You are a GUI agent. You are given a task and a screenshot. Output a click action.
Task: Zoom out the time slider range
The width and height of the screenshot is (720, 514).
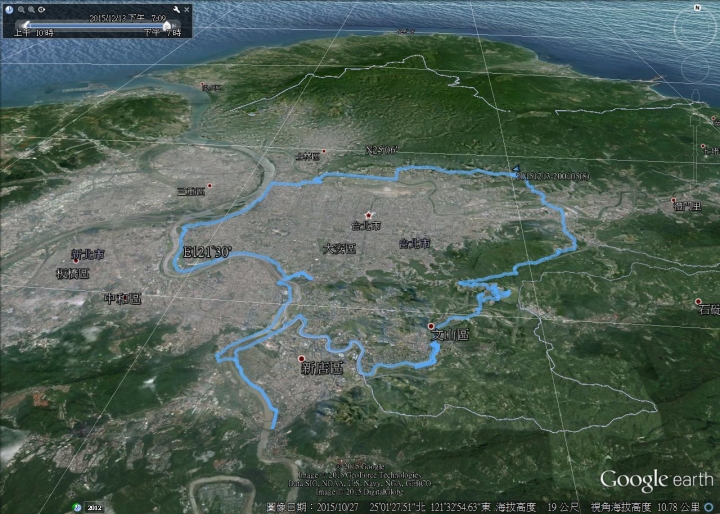point(21,9)
